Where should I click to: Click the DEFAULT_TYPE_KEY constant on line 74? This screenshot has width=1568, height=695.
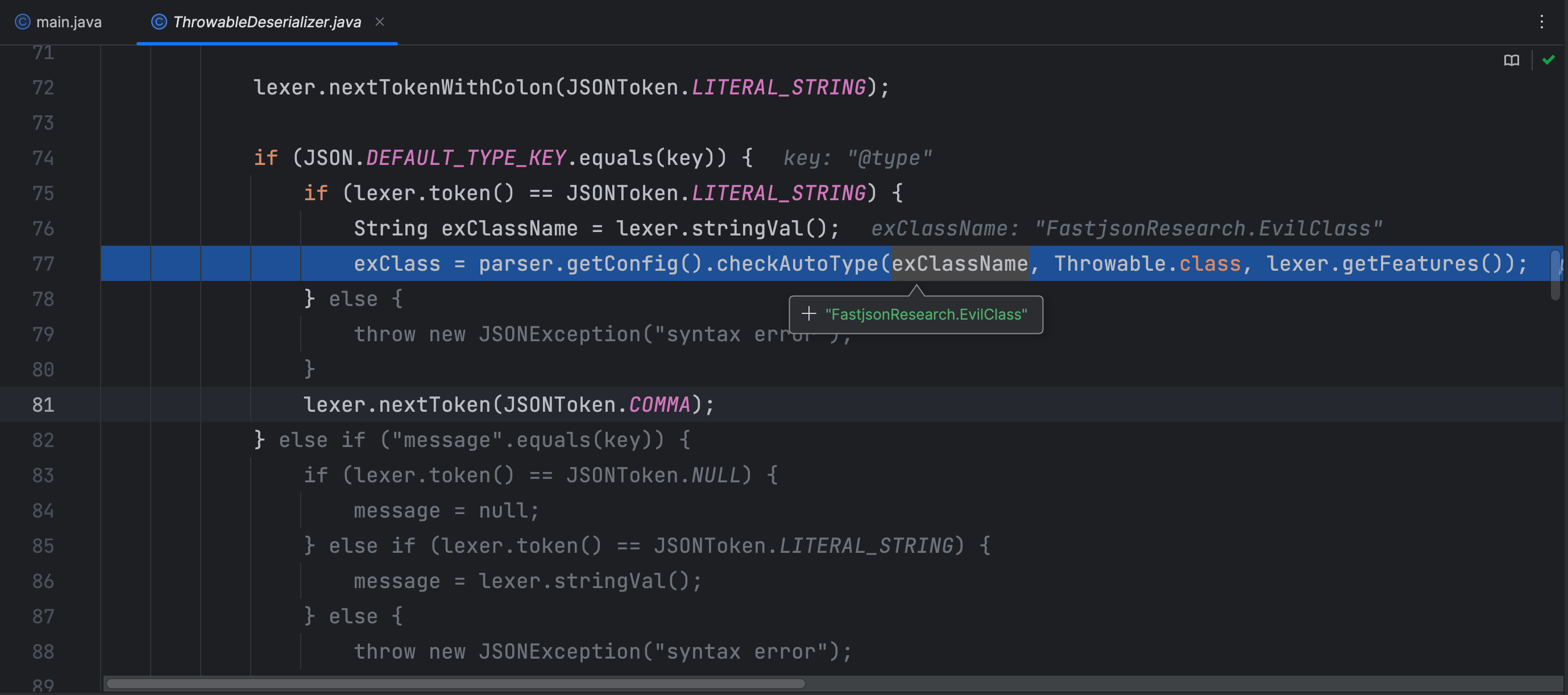[466, 158]
